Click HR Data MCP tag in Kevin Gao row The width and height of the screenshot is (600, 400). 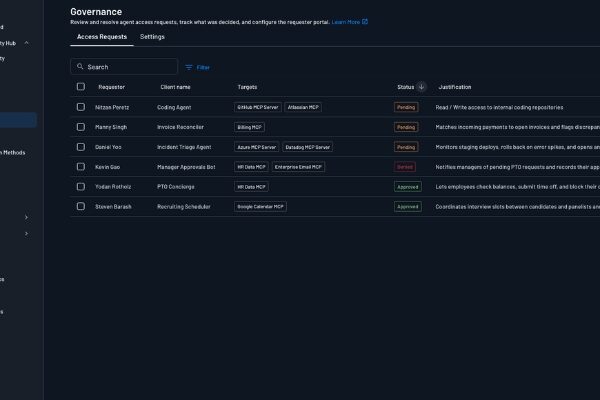point(251,167)
